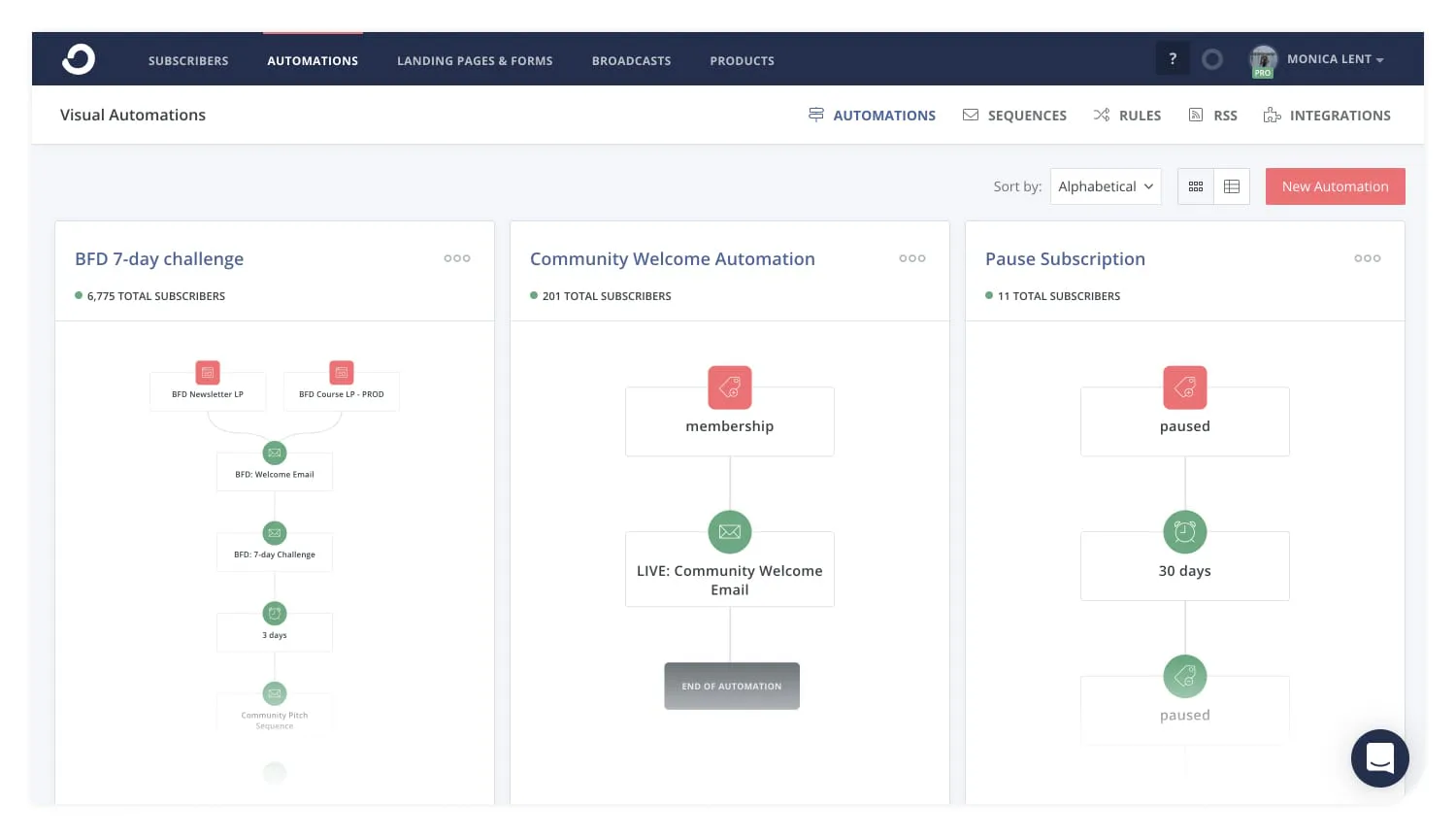Switch to the Sequences tab

tap(1014, 115)
